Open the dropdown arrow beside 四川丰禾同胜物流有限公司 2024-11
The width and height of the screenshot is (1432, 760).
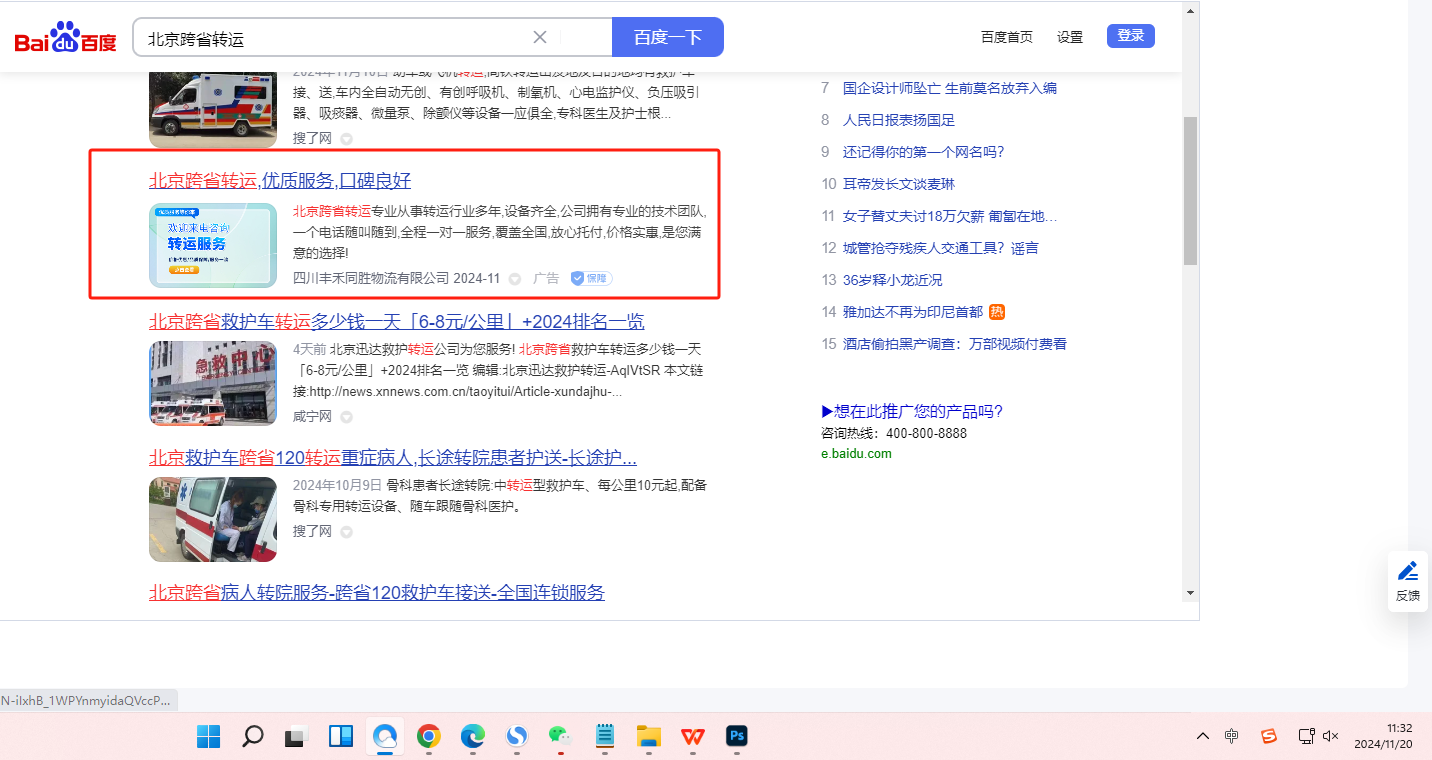click(515, 279)
